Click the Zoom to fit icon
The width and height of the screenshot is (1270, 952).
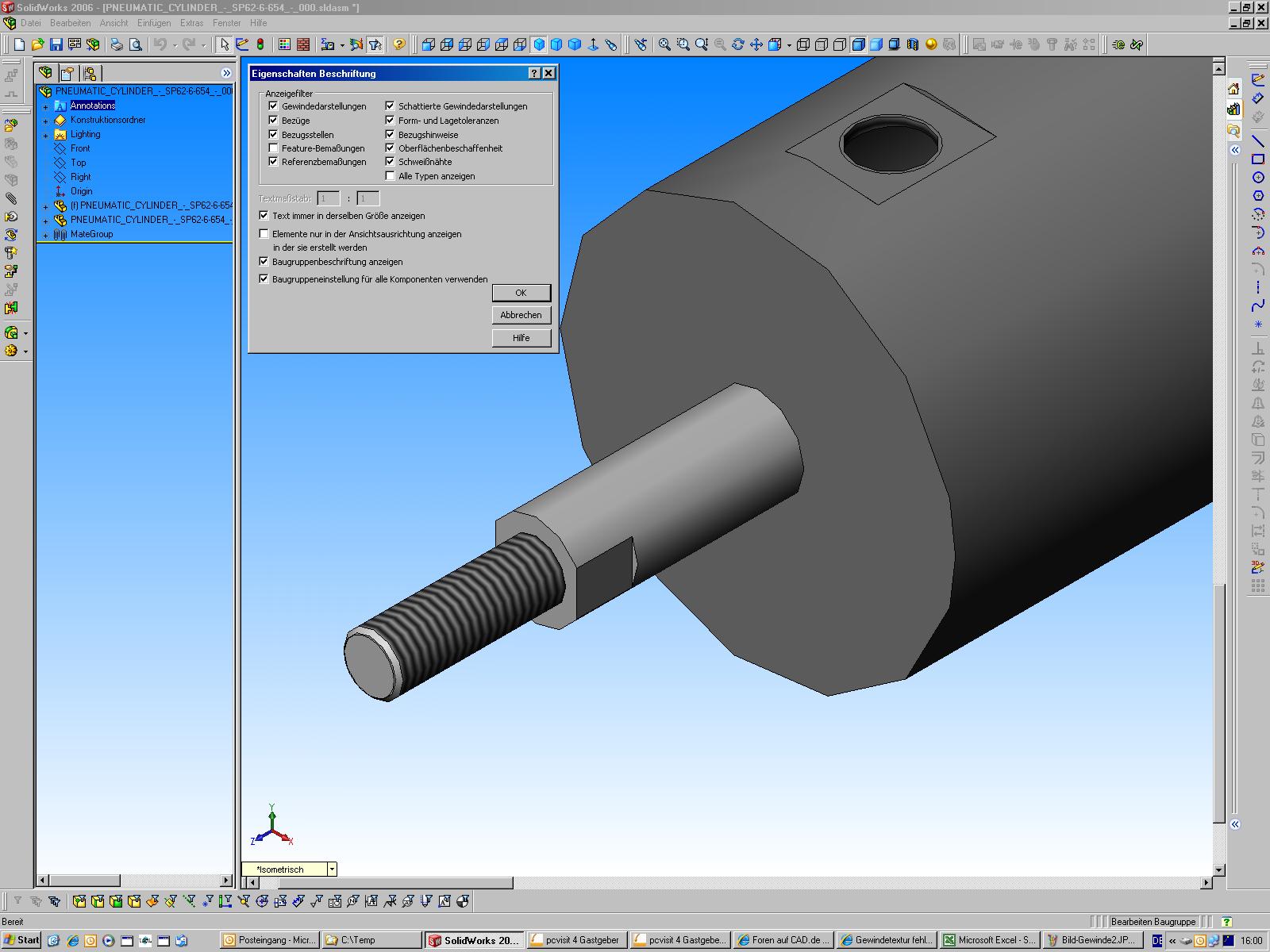664,45
